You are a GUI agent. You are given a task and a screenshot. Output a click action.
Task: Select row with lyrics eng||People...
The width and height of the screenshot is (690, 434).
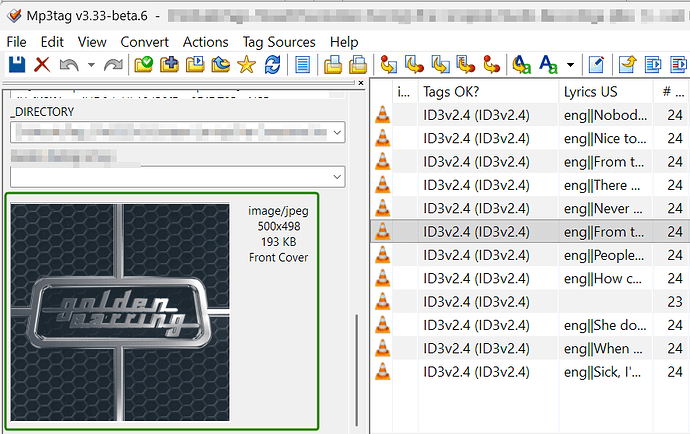(530, 255)
